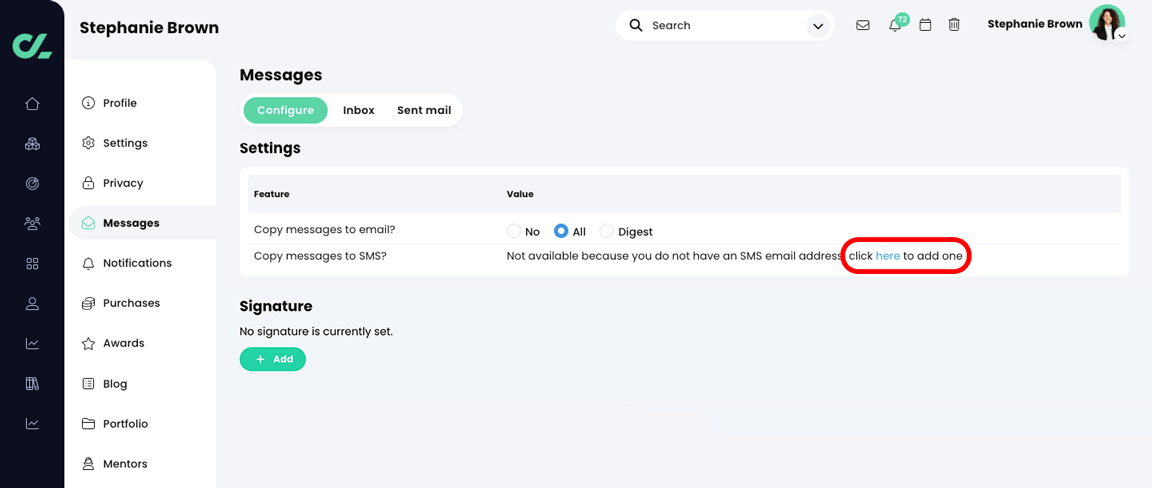Select Messages in the side menu

pos(143,223)
